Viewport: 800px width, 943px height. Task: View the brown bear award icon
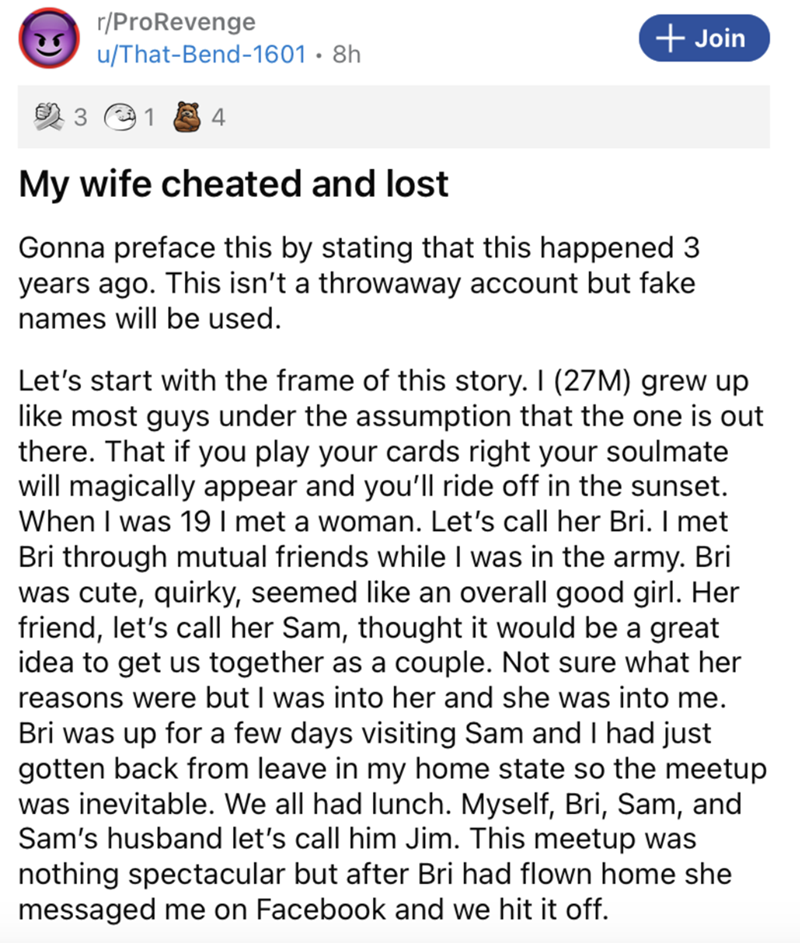pos(187,117)
